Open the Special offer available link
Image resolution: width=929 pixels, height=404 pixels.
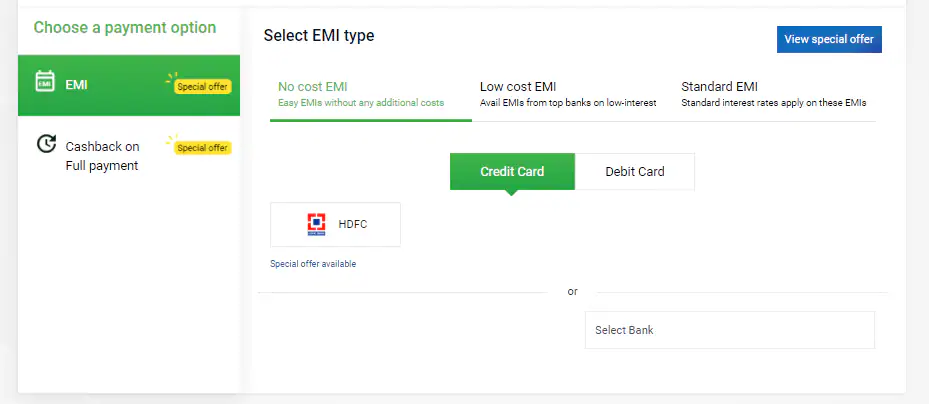(x=313, y=264)
